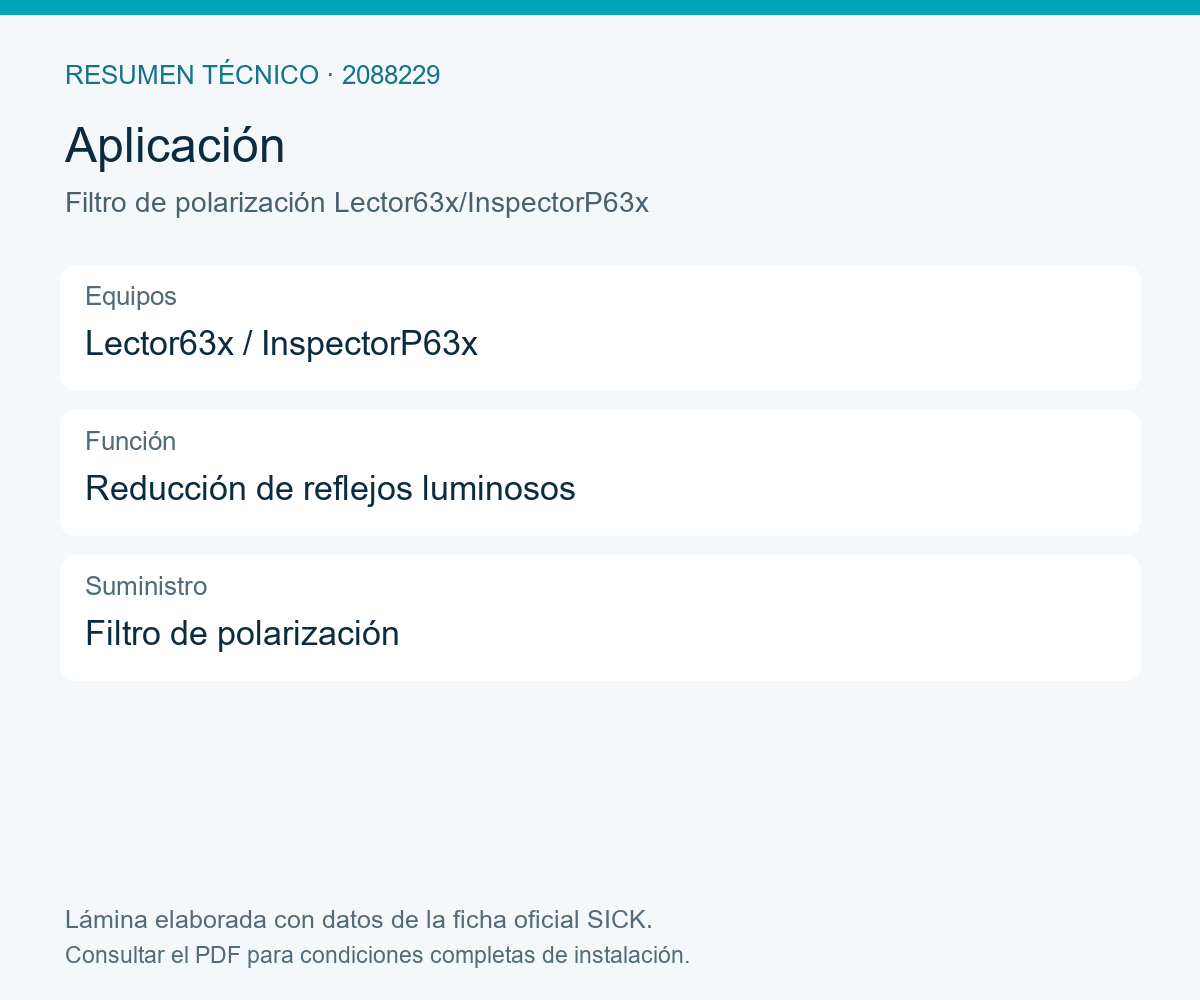Click the footer note 'Lámina elaborada con datos de la ficha oficial SICK.'

(359, 919)
